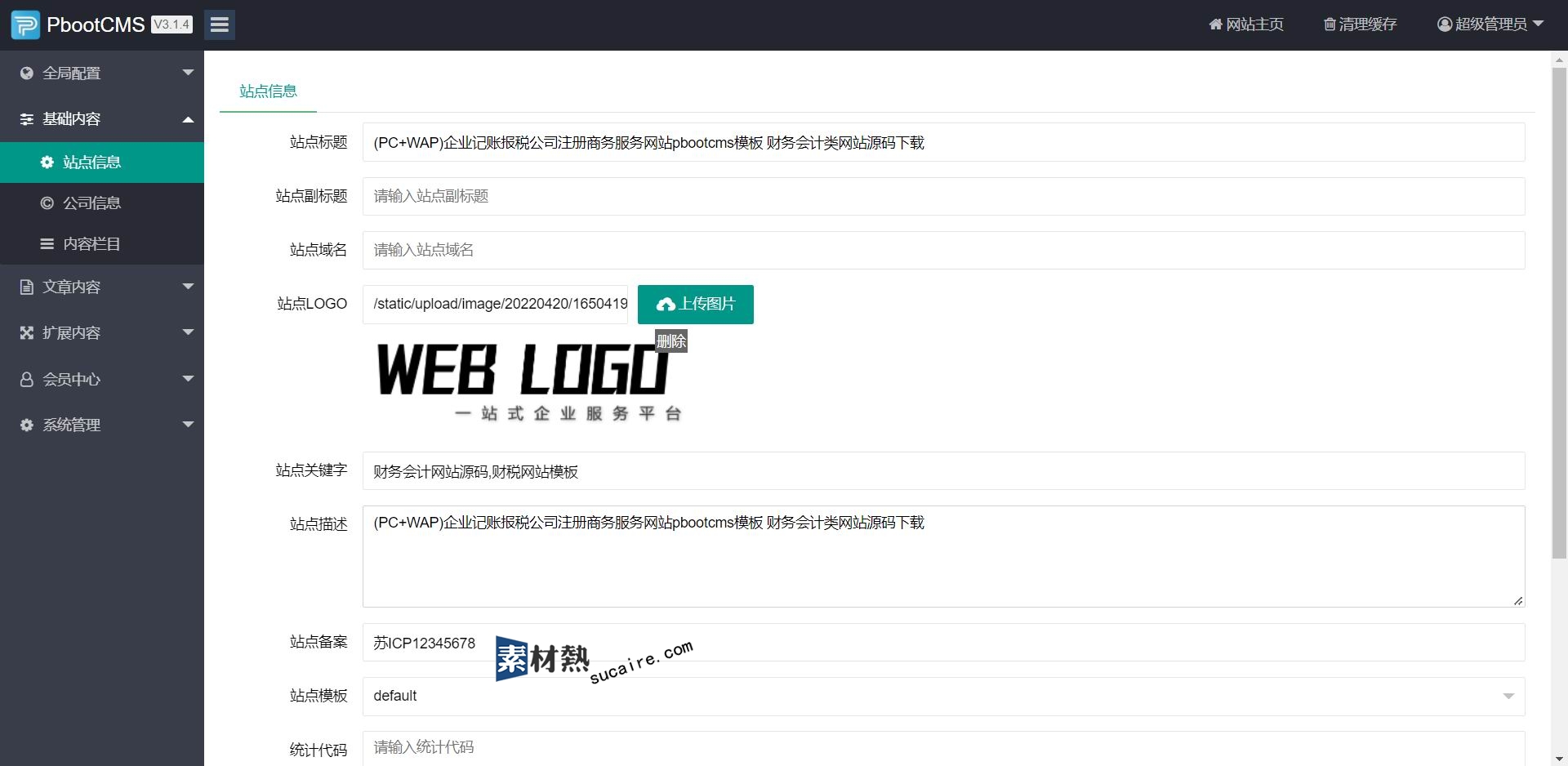Click the globe icon beside 全局配置
The image size is (1568, 766).
coord(27,73)
